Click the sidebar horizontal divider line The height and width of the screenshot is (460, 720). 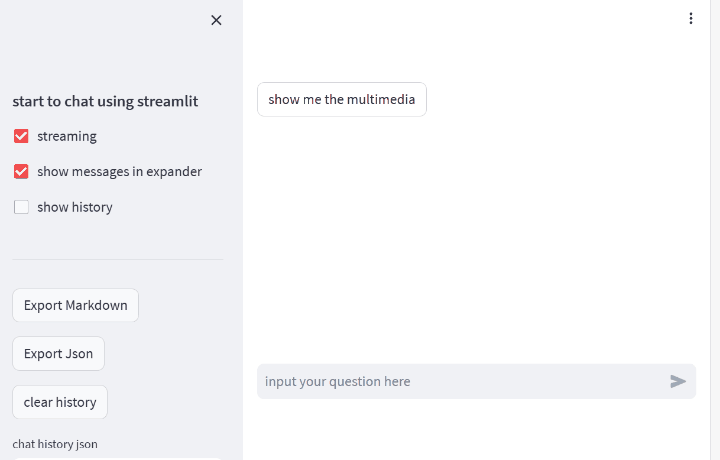pyautogui.click(x=118, y=259)
